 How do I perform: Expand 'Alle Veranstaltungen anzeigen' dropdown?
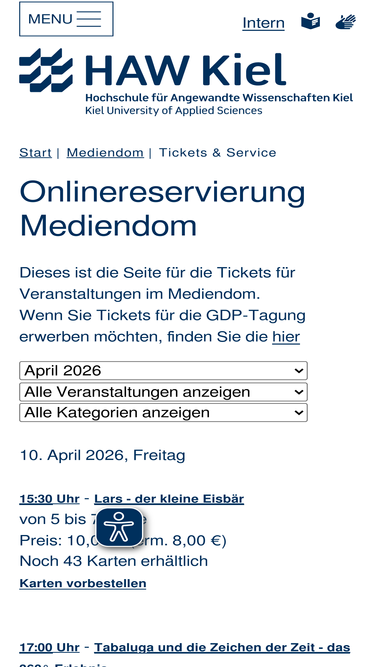163,392
